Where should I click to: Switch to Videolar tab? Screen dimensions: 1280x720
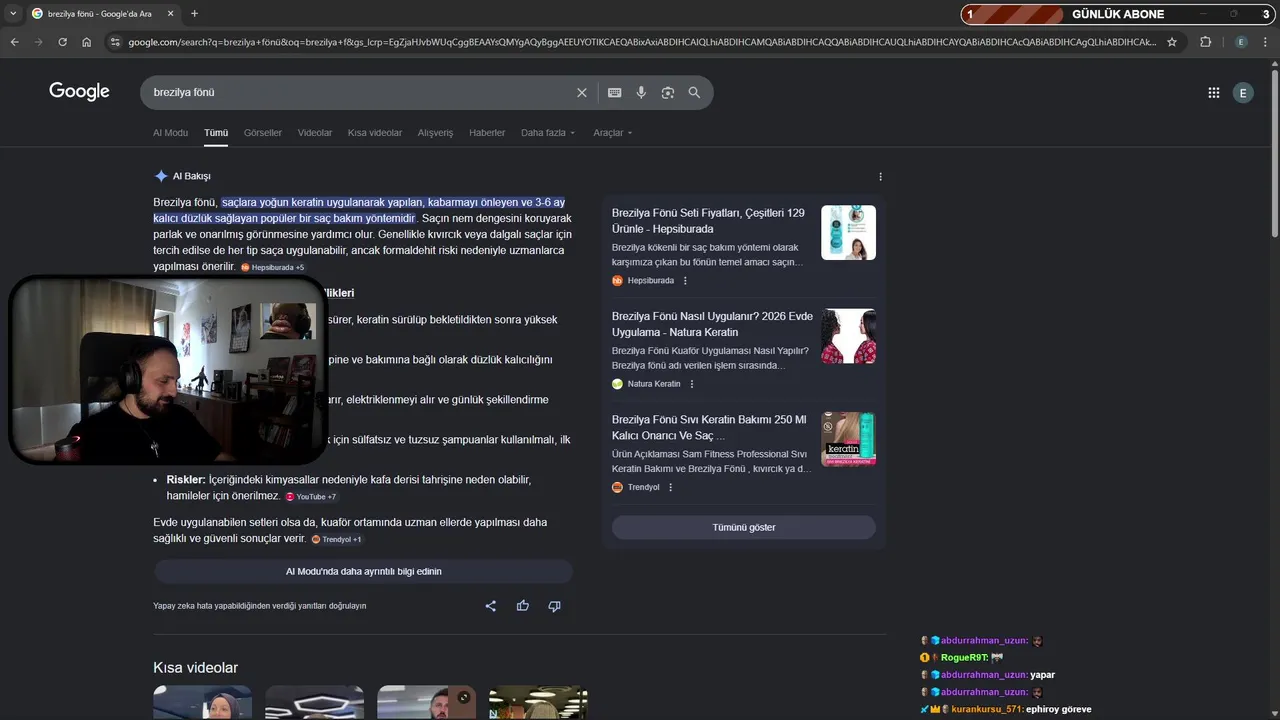[315, 133]
